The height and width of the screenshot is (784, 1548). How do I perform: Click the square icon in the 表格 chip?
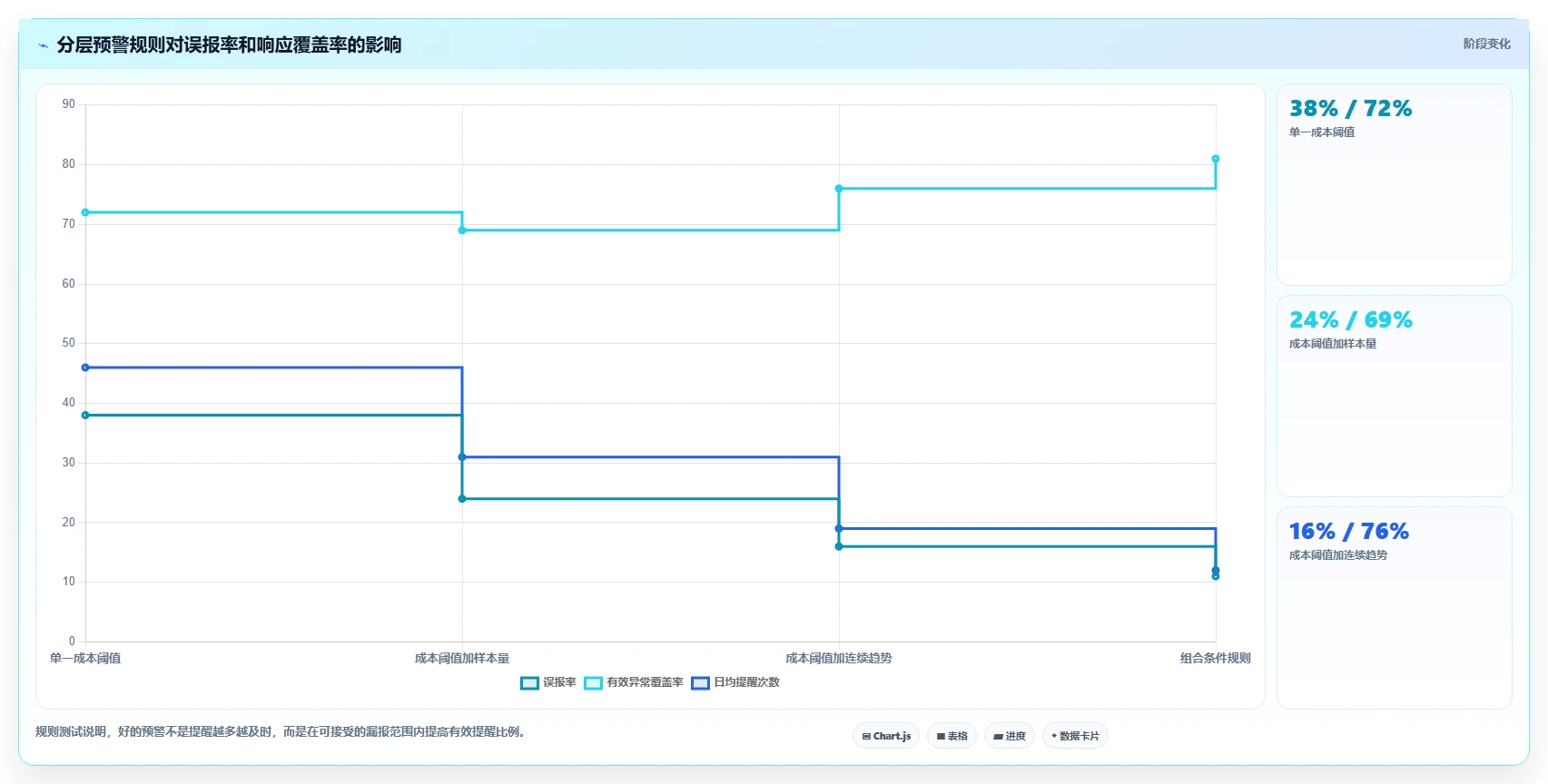(x=941, y=736)
